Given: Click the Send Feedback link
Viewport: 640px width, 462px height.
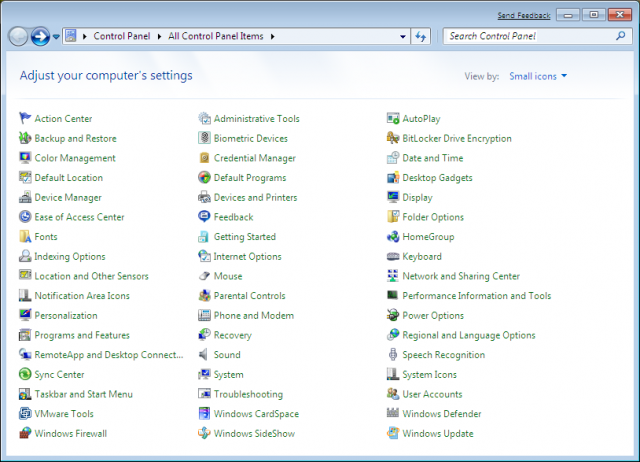Looking at the screenshot, I should [x=524, y=16].
